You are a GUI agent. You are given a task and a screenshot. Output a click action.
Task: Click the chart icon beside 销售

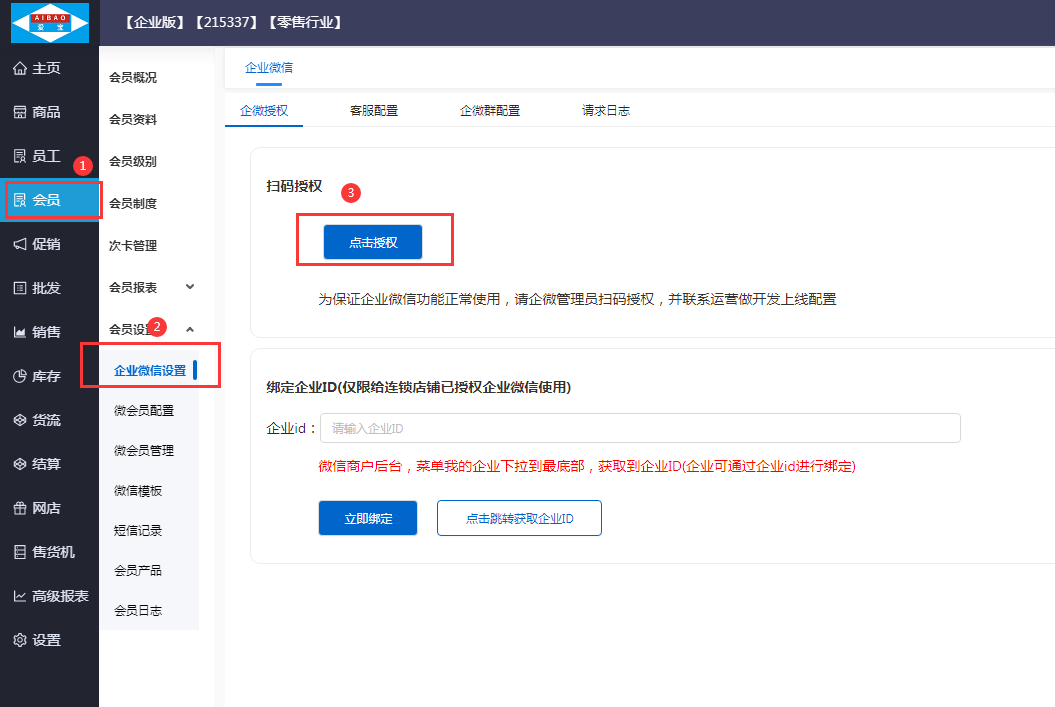click(20, 332)
